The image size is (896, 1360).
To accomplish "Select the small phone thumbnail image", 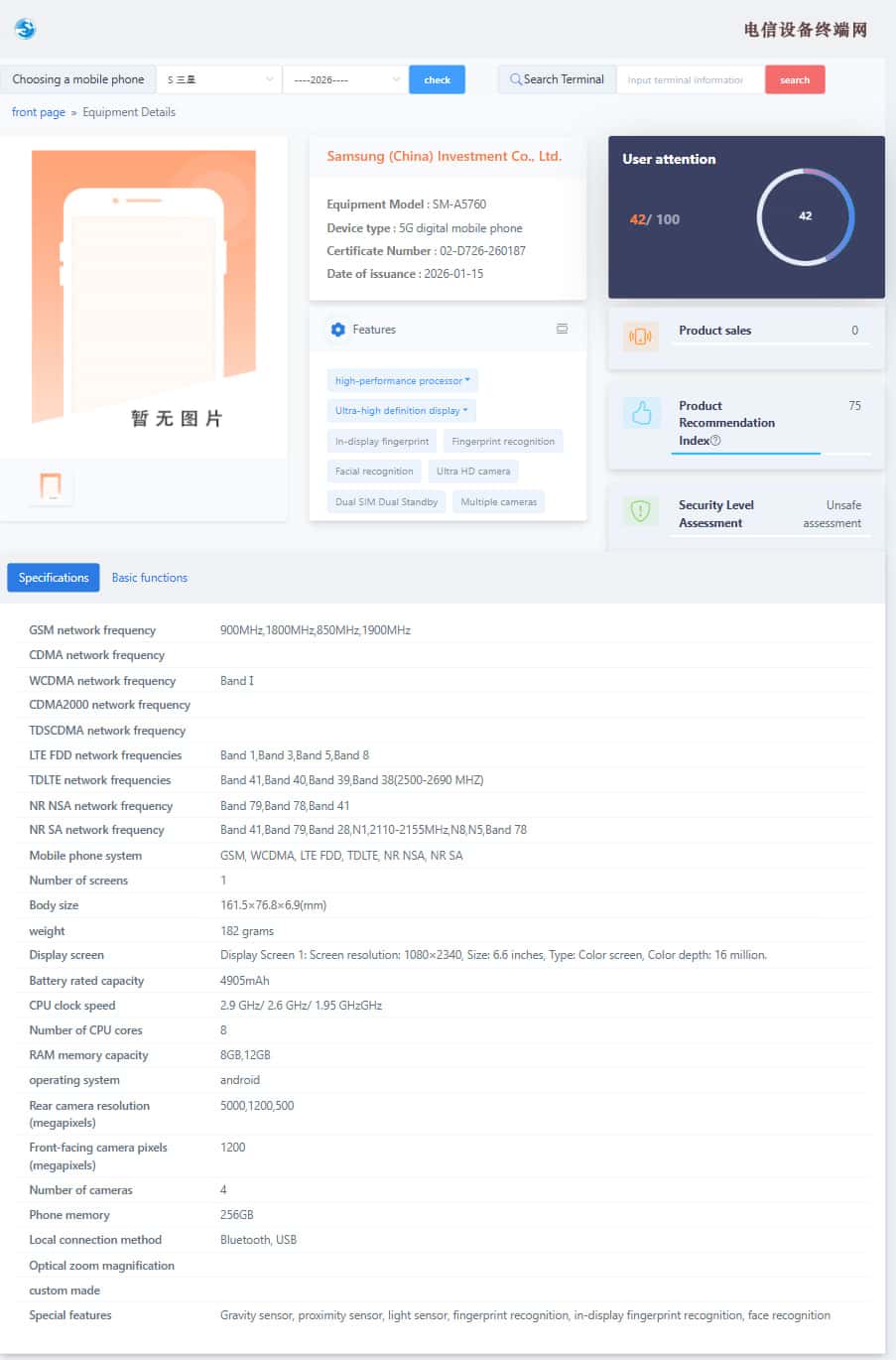I will tap(50, 486).
